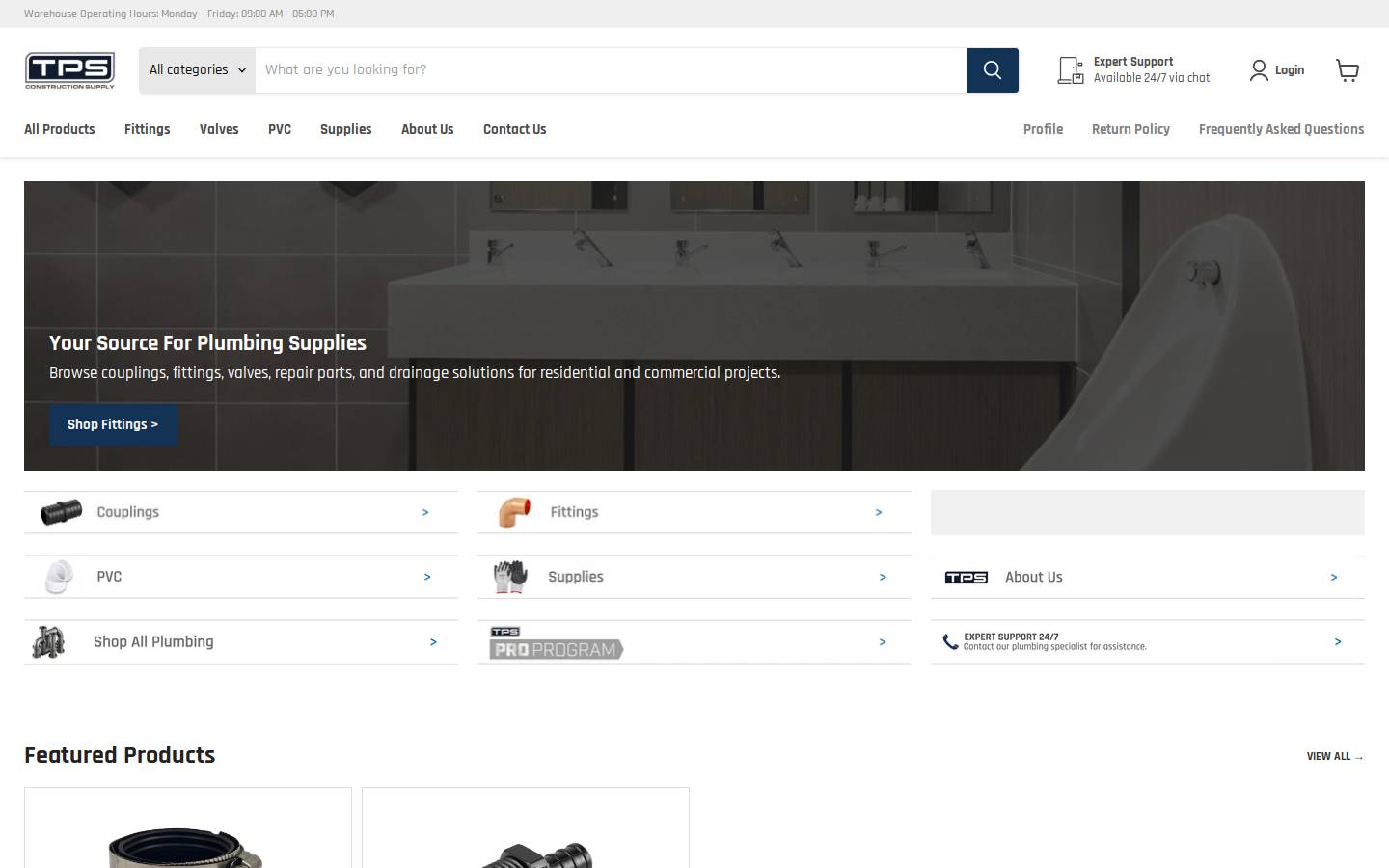Click the Supplies gloves icon

(510, 577)
